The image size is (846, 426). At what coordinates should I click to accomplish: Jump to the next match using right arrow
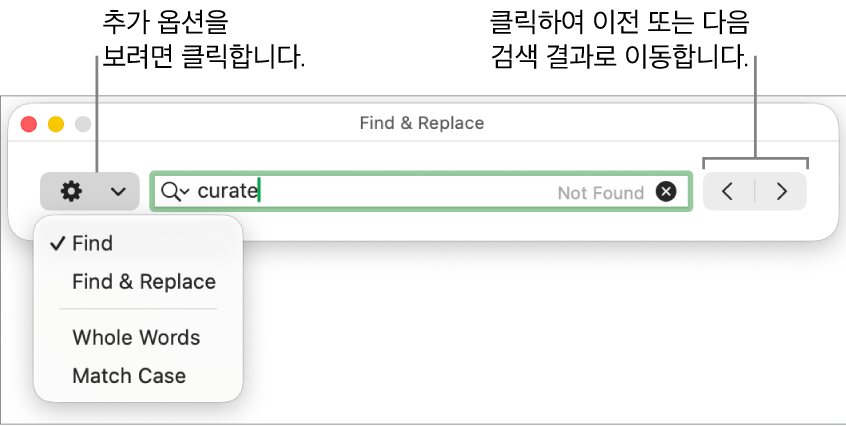[782, 191]
